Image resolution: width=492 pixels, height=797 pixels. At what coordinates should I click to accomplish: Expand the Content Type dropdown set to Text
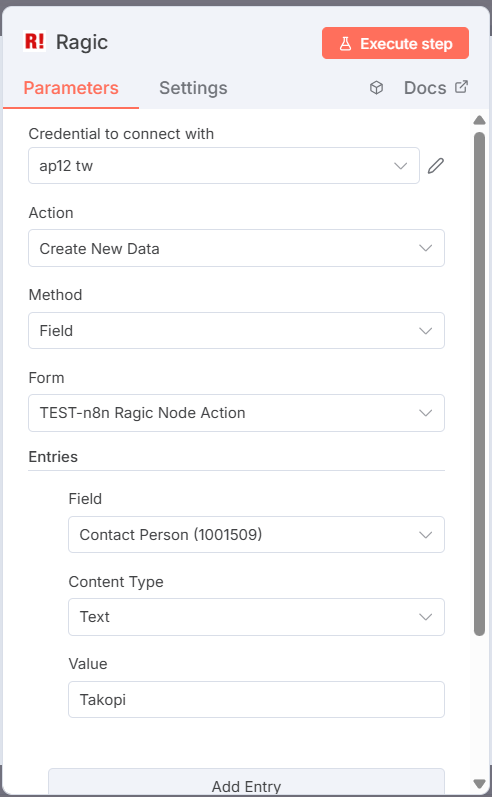(256, 617)
